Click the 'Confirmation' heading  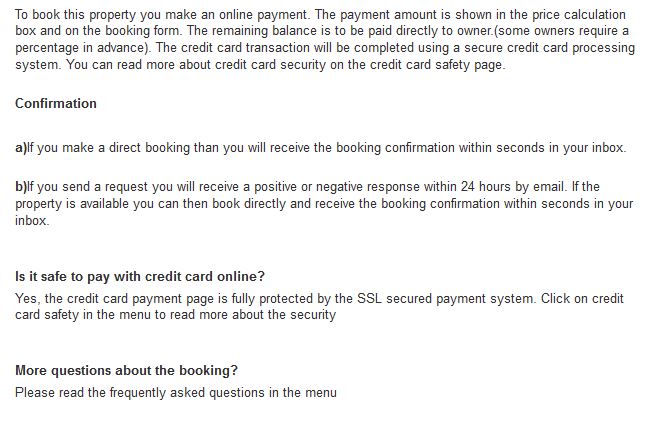pos(56,103)
